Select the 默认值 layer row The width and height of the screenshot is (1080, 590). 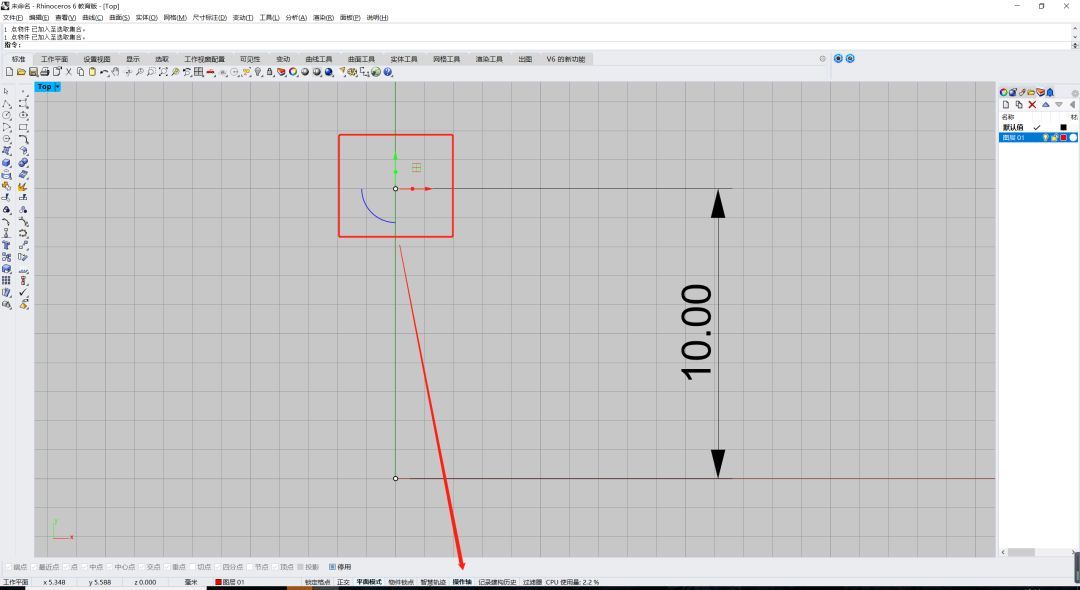[x=1038, y=127]
